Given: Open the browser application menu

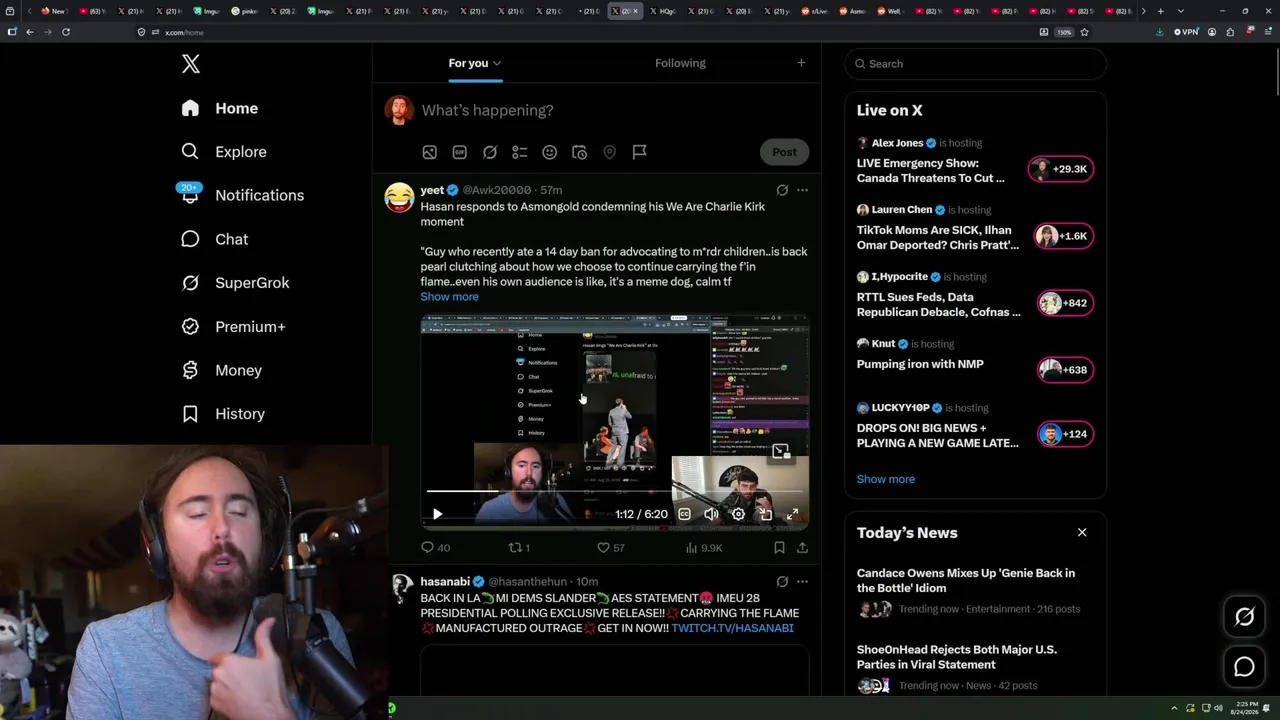Looking at the screenshot, I should point(1267,32).
